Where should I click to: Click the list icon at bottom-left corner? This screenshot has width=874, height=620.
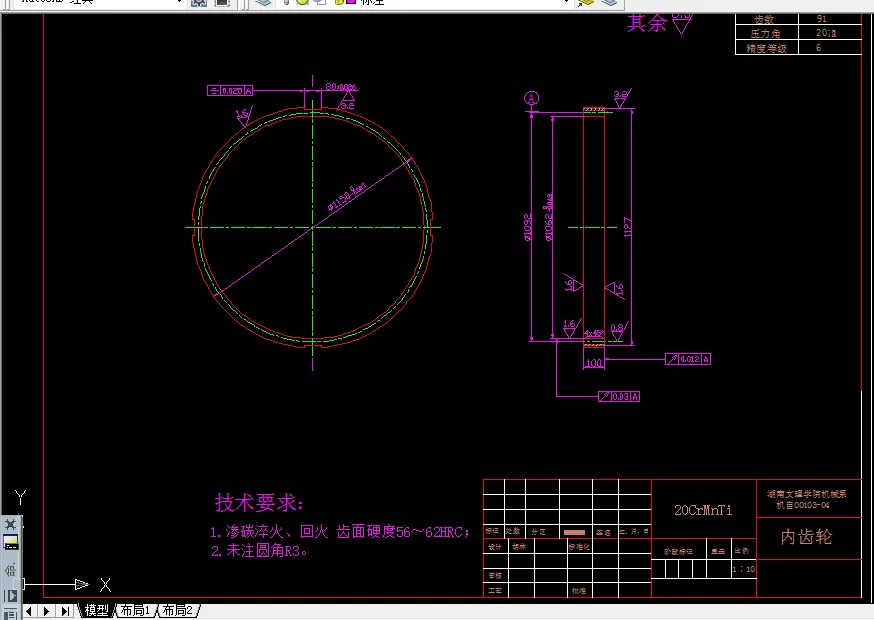coord(9,615)
